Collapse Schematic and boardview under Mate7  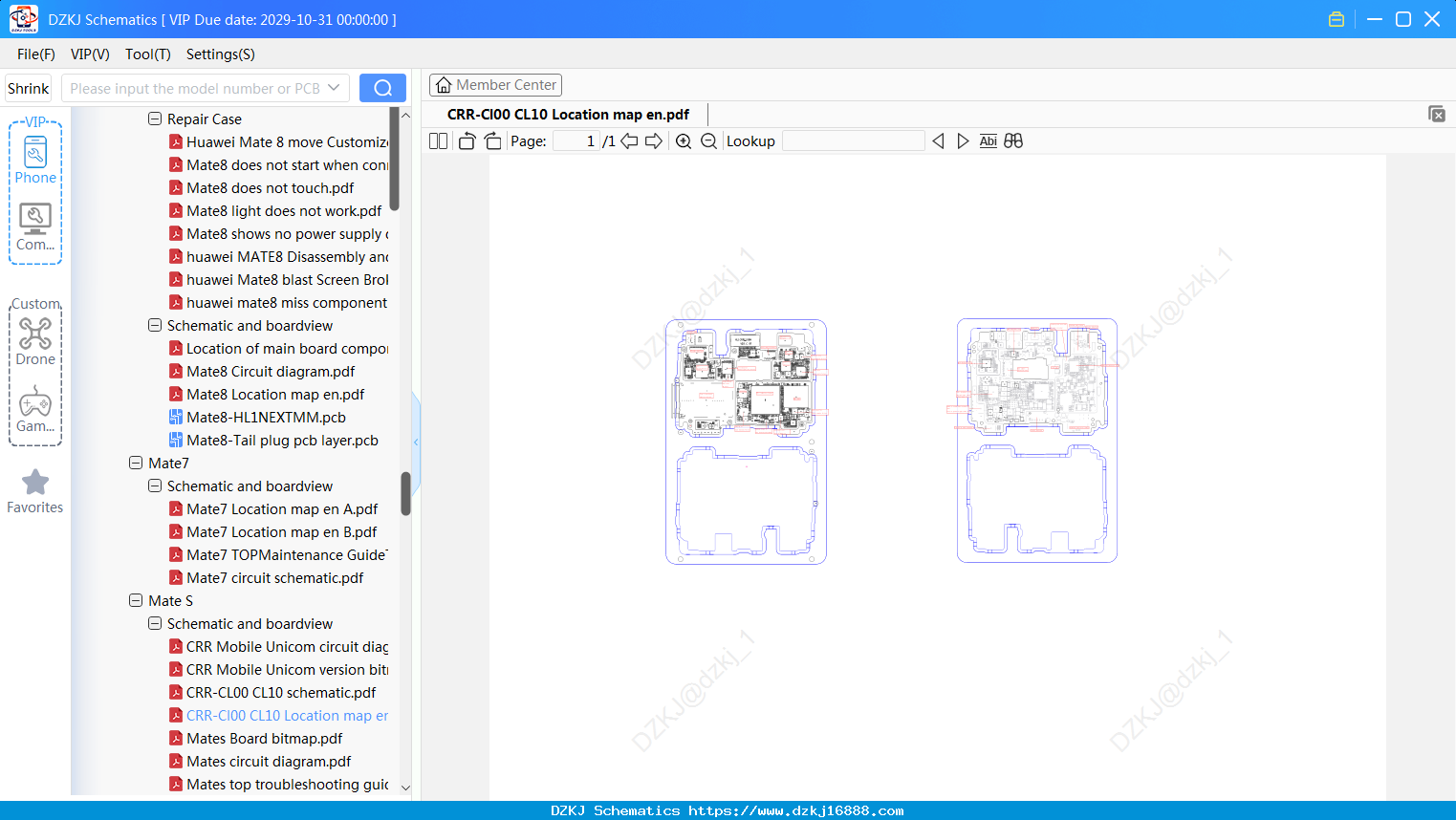(x=155, y=486)
